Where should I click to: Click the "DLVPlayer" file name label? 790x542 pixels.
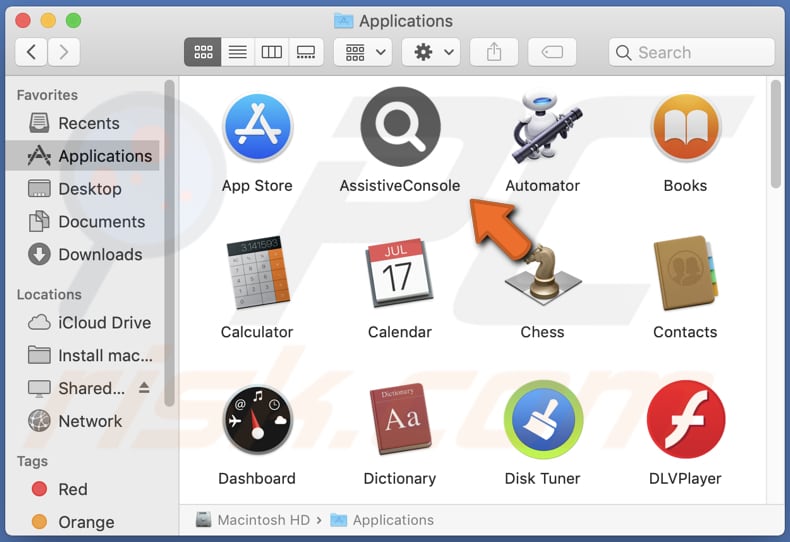[x=685, y=478]
